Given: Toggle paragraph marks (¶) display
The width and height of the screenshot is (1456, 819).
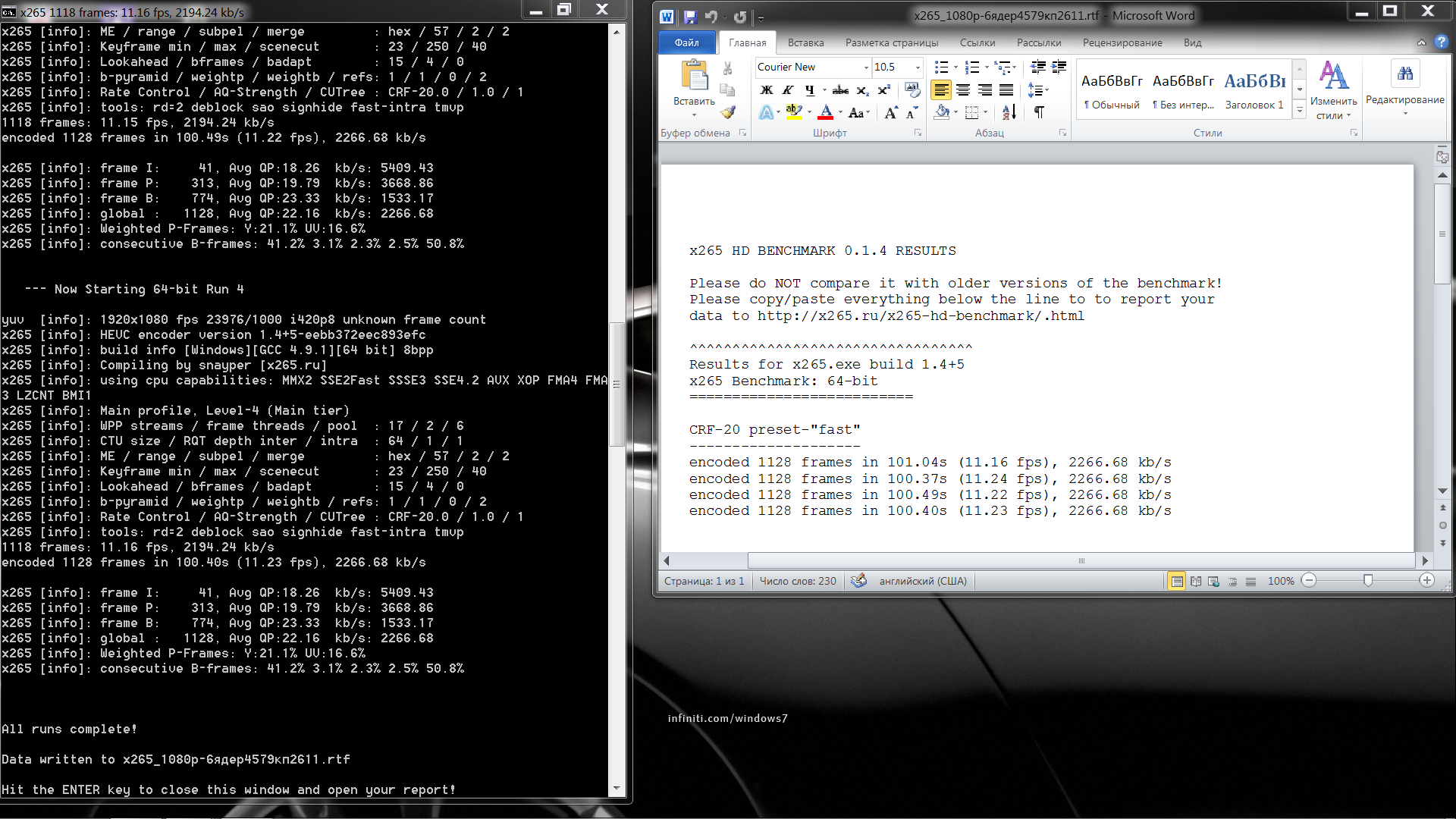Looking at the screenshot, I should tap(1039, 113).
